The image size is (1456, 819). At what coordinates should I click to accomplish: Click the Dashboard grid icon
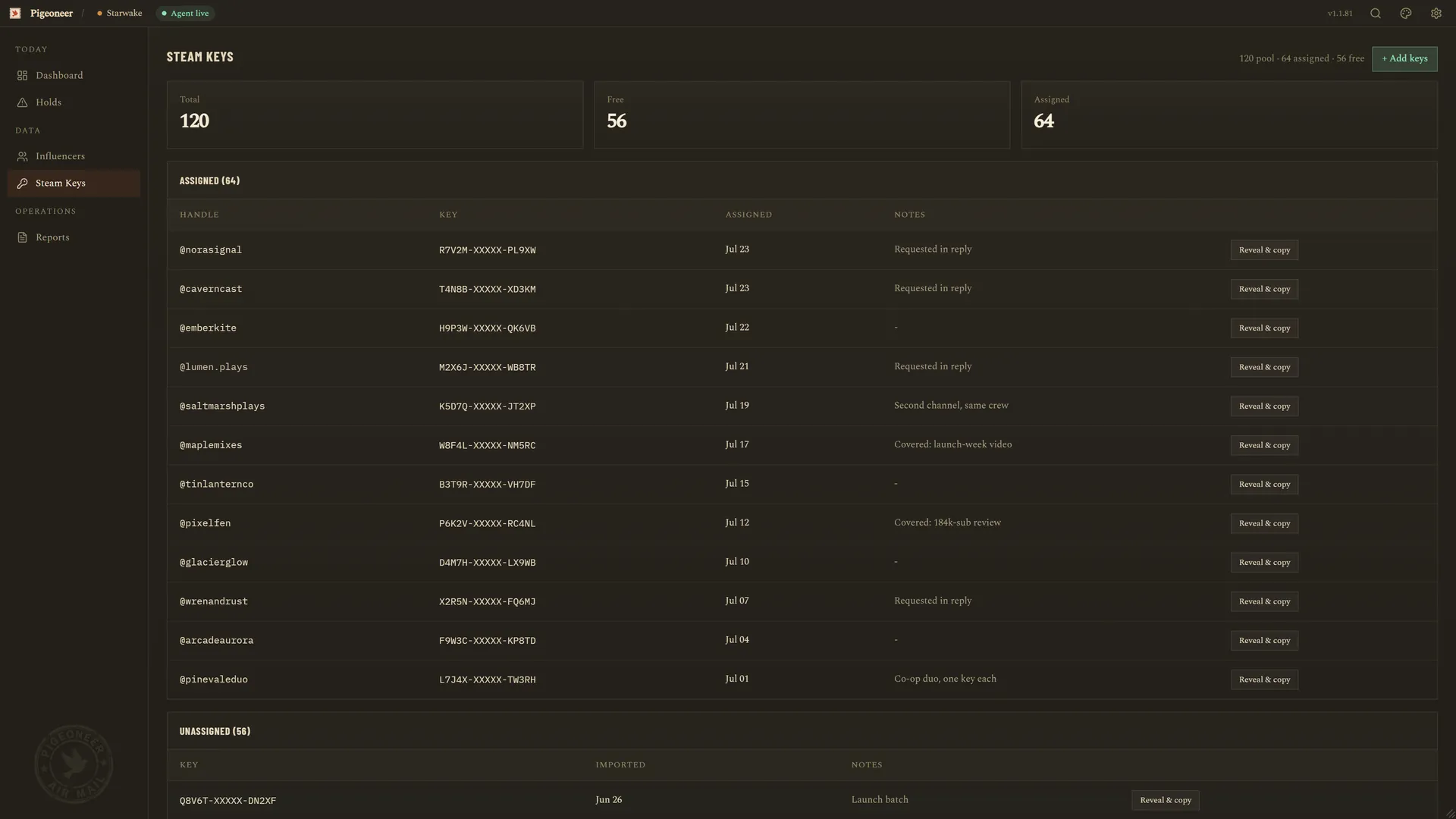point(22,76)
